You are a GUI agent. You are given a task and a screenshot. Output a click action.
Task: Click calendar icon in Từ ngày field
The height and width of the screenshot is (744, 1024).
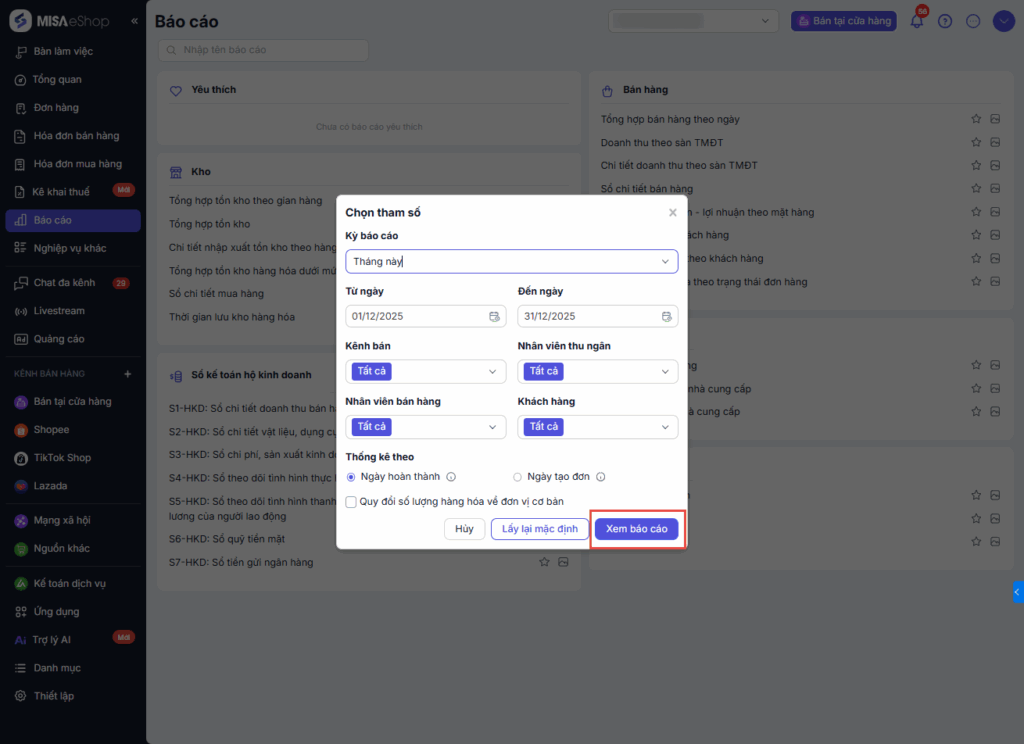(494, 317)
